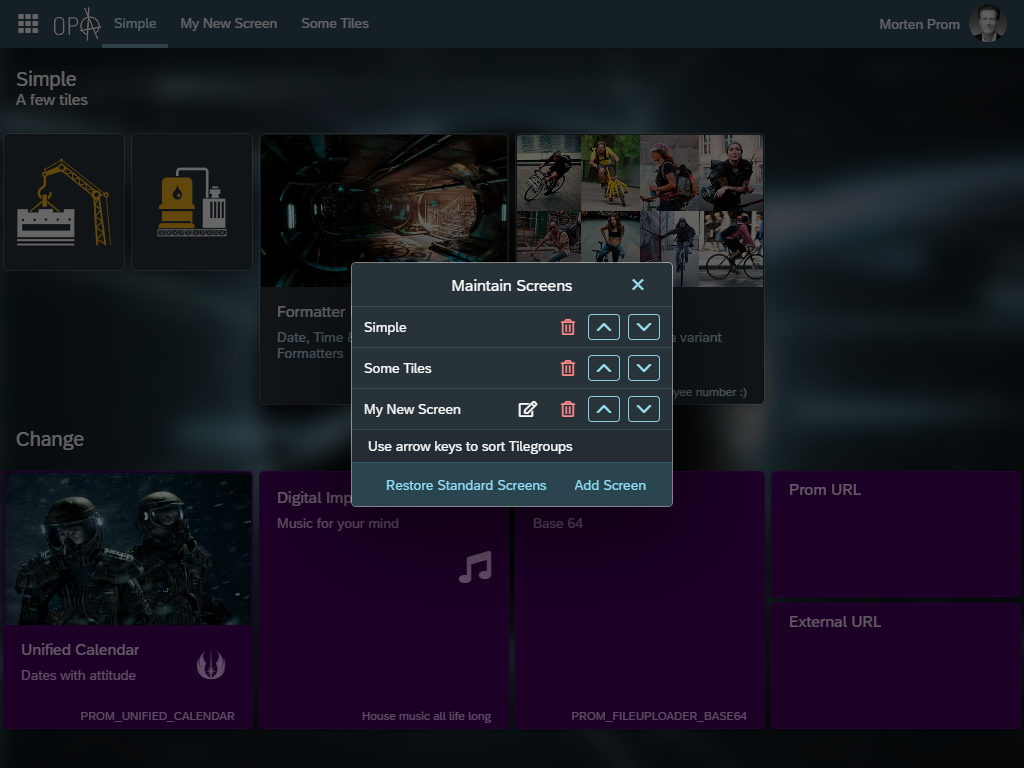Delete the Some Tiles screen
This screenshot has height=768, width=1024.
click(568, 368)
